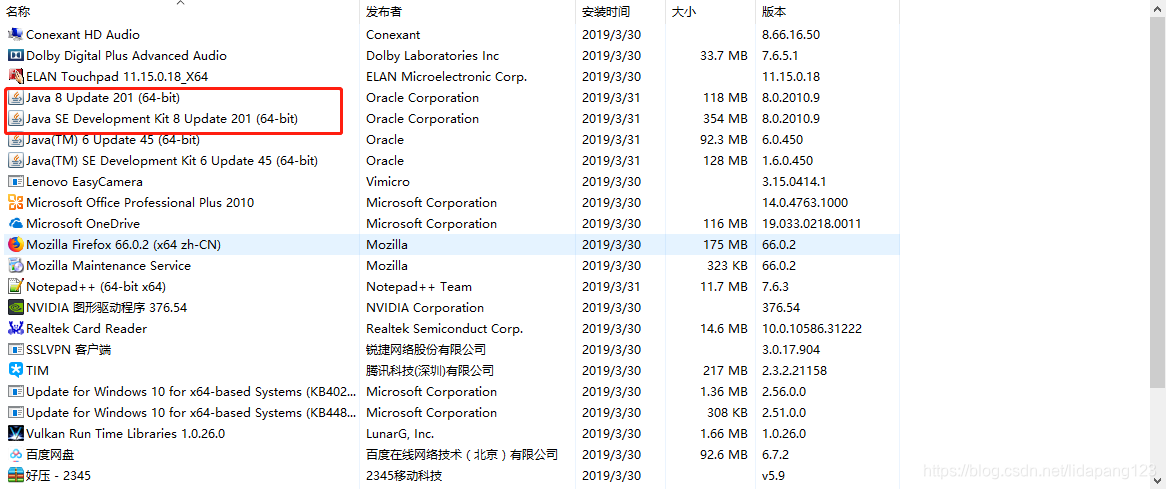
Task: Click publisher ELAN Microelectronic Corp.
Action: click(446, 77)
